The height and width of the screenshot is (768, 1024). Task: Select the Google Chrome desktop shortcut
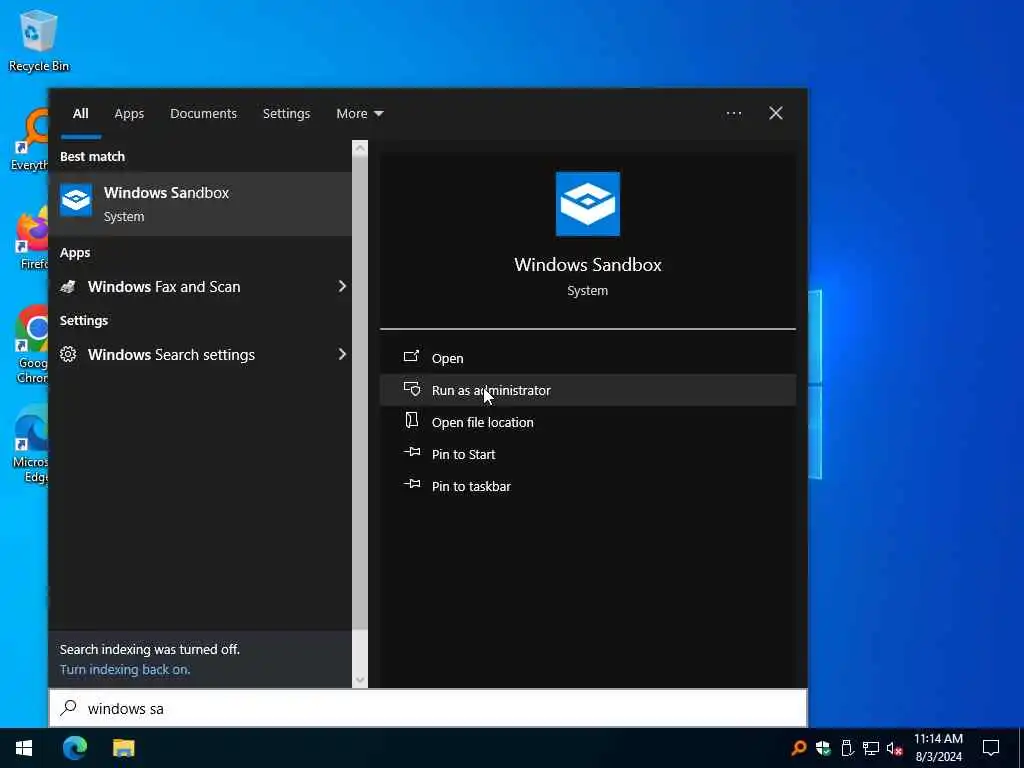(x=32, y=345)
